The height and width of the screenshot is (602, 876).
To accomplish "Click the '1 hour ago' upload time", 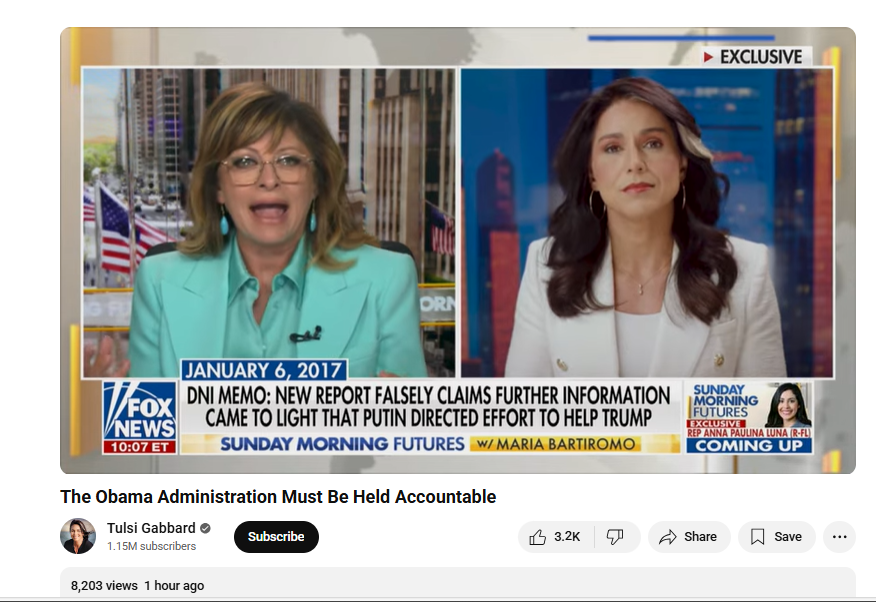I will (174, 586).
